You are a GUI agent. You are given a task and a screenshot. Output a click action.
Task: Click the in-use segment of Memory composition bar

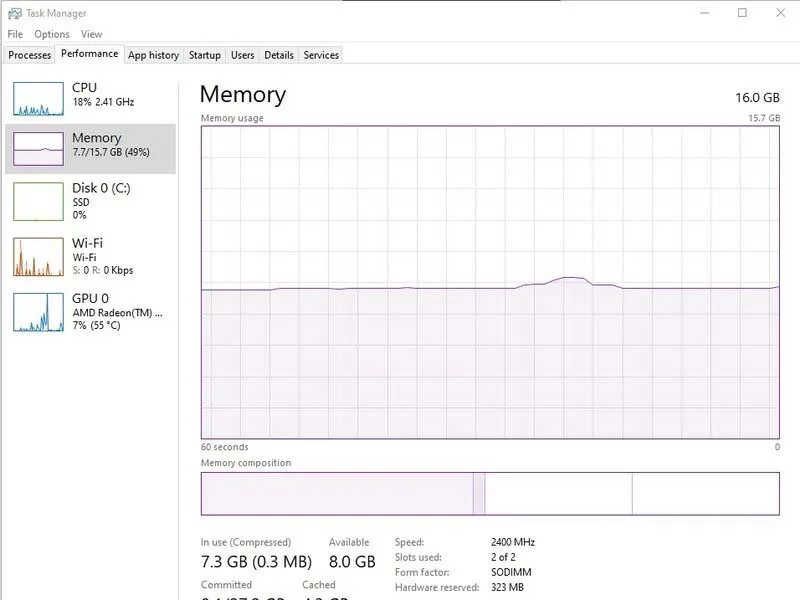point(337,493)
